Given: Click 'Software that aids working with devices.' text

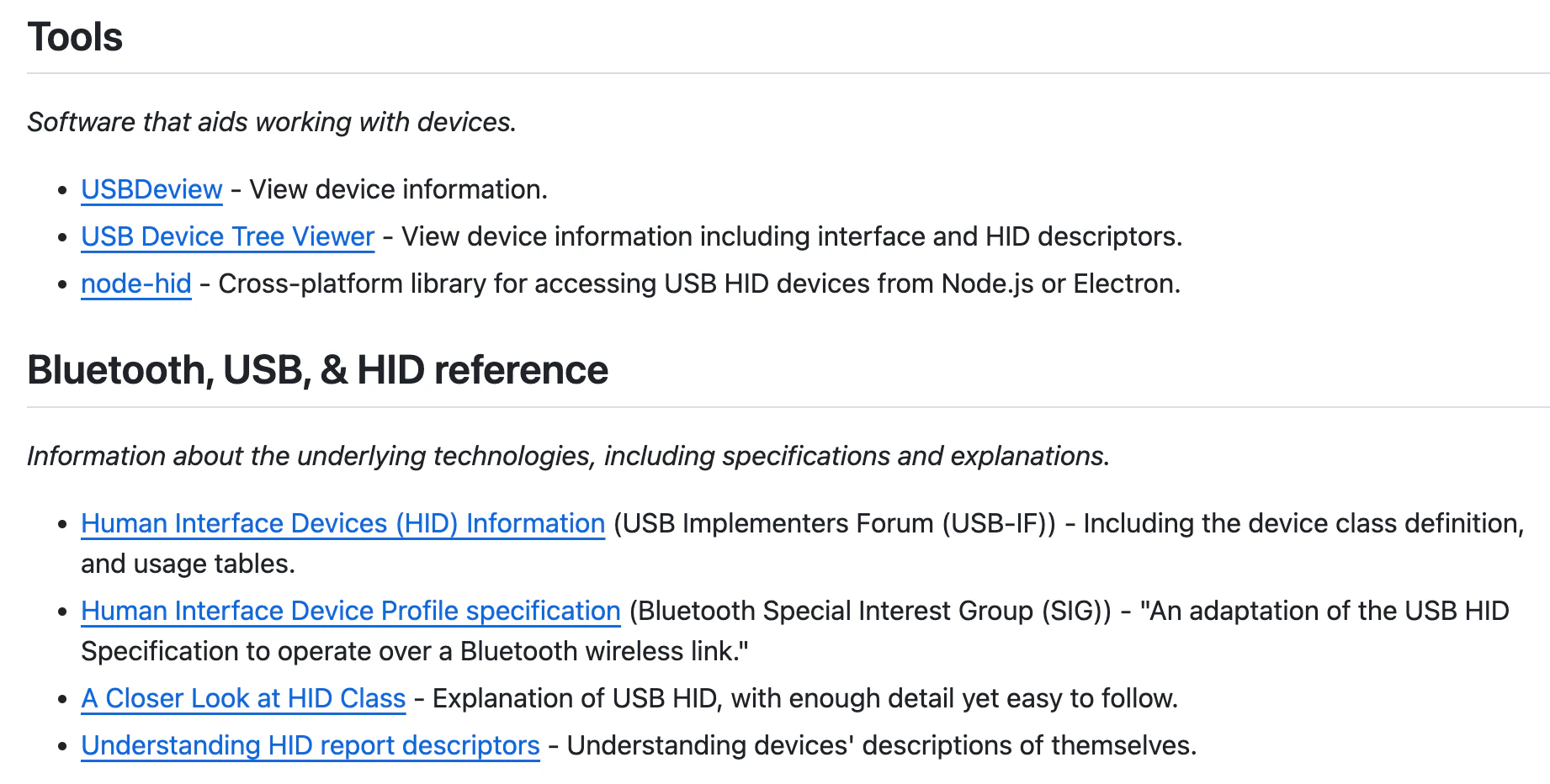Looking at the screenshot, I should click(272, 122).
